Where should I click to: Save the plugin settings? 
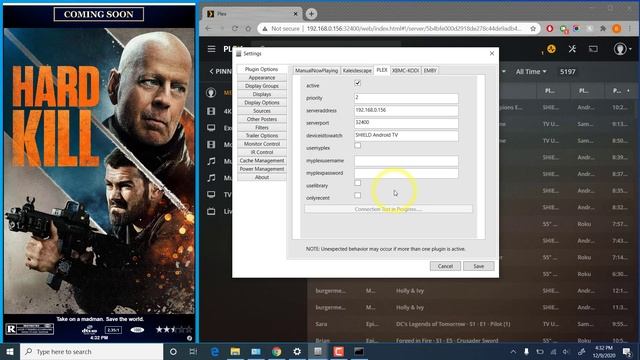click(x=478, y=266)
